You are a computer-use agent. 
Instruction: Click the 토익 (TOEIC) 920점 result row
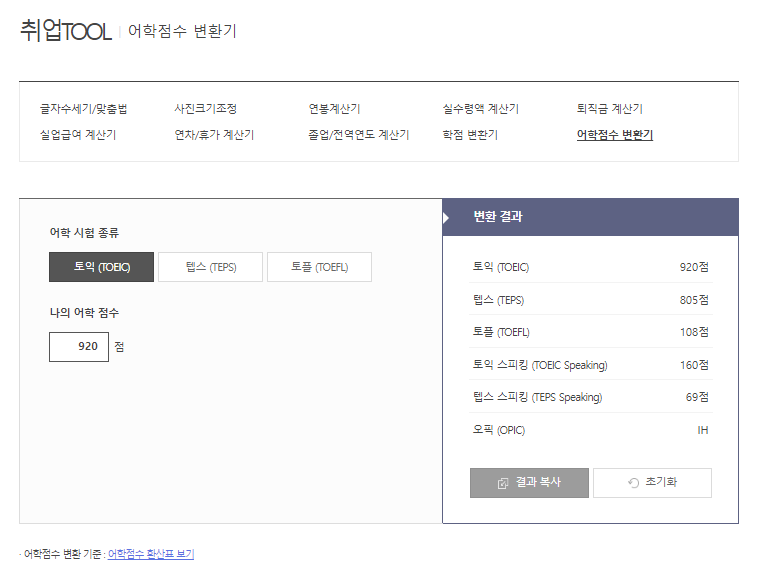pos(591,267)
